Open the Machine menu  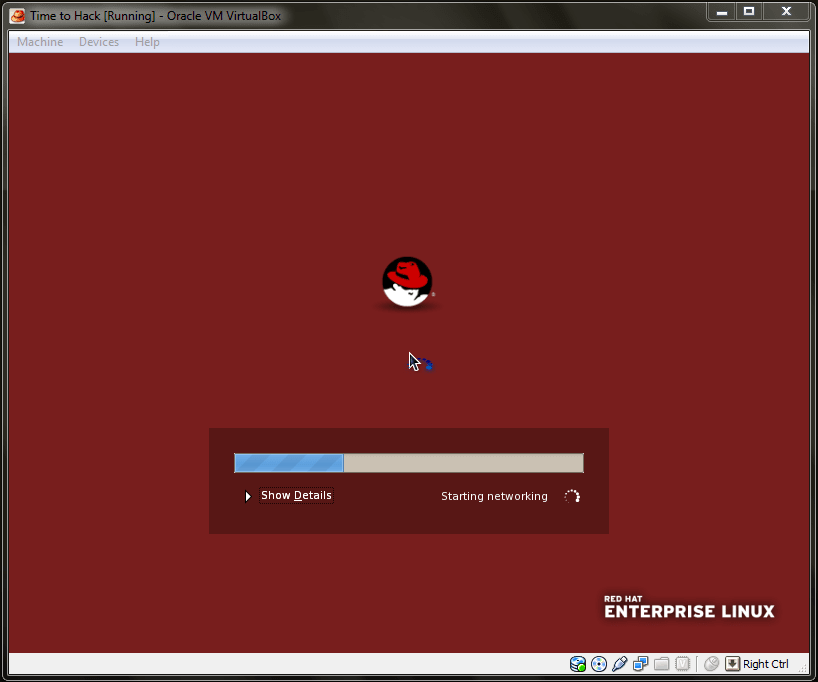pos(40,42)
